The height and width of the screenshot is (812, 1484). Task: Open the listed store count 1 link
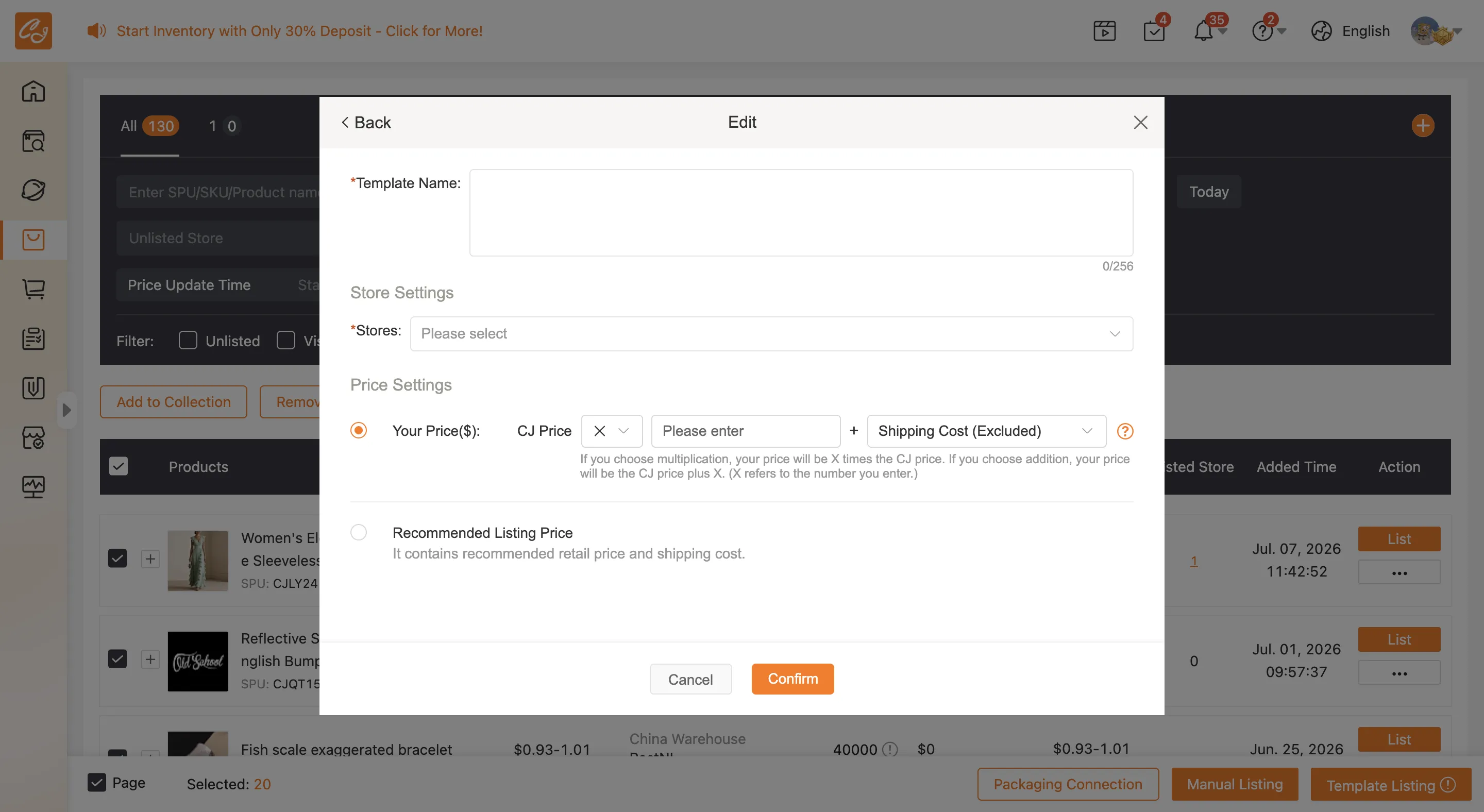coord(1194,561)
